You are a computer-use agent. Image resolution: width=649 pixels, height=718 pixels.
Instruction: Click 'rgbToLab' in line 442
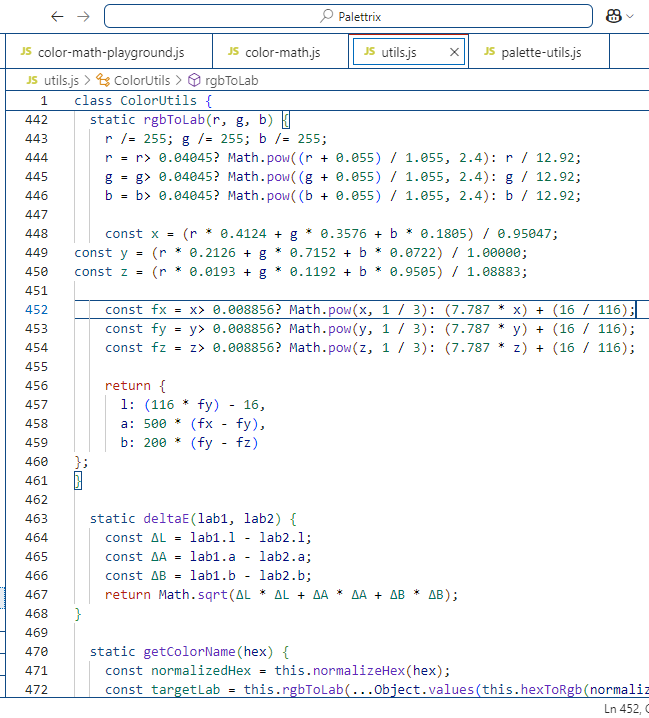[x=174, y=120]
